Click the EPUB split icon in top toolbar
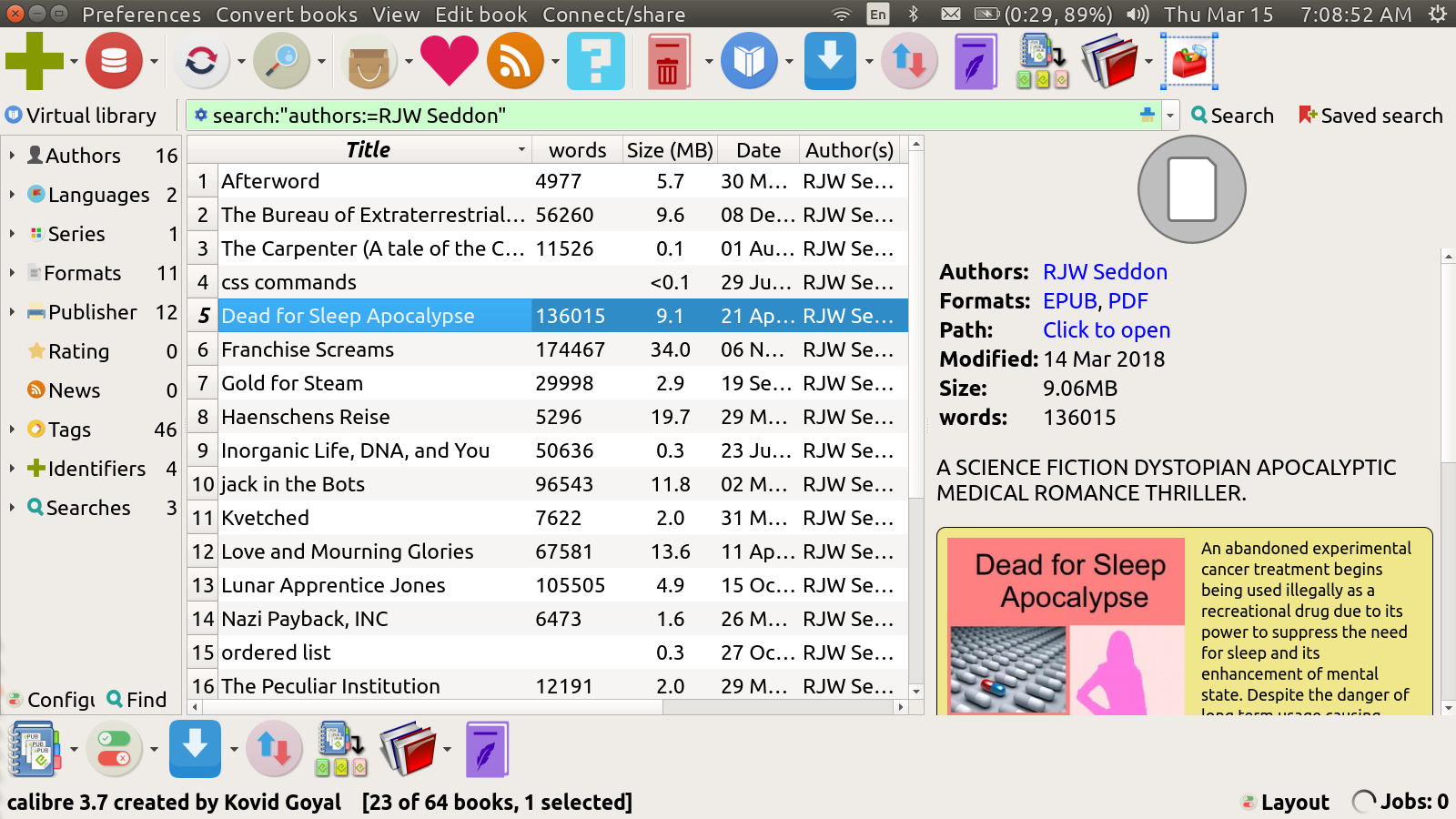 click(x=1042, y=61)
